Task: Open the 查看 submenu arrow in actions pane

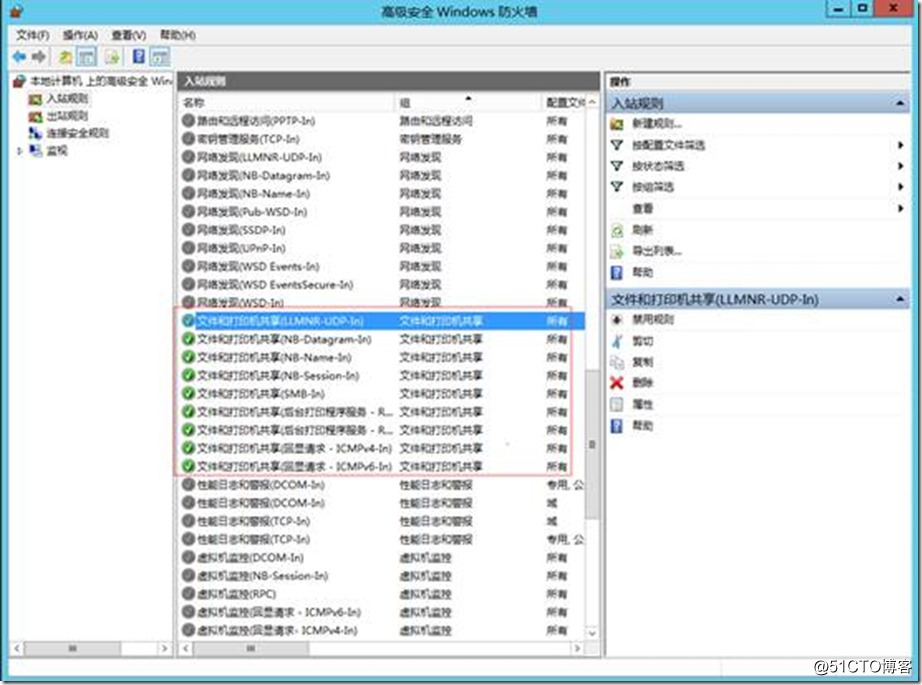Action: [x=900, y=208]
